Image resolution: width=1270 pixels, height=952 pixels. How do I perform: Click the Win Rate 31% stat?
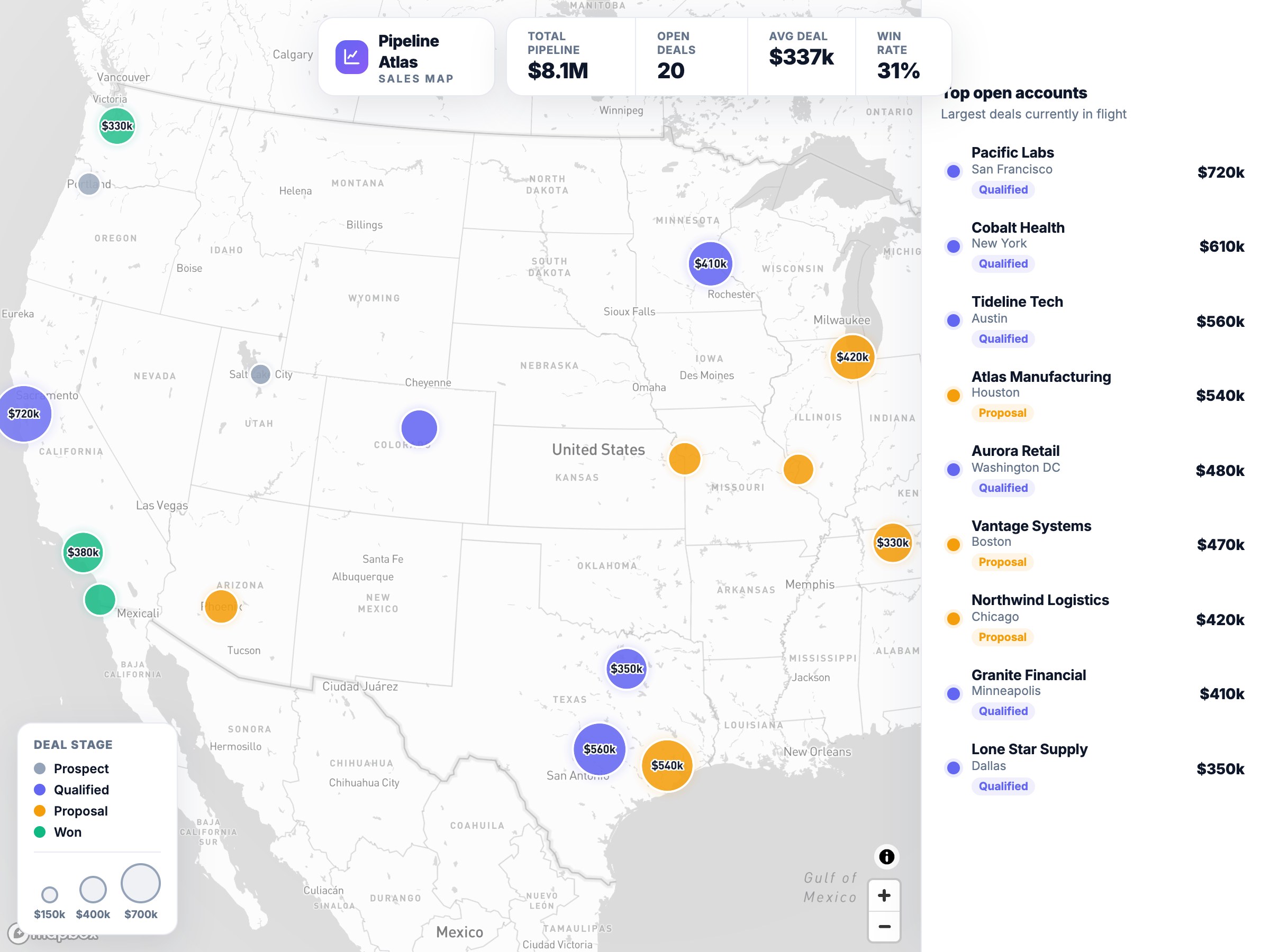(903, 57)
